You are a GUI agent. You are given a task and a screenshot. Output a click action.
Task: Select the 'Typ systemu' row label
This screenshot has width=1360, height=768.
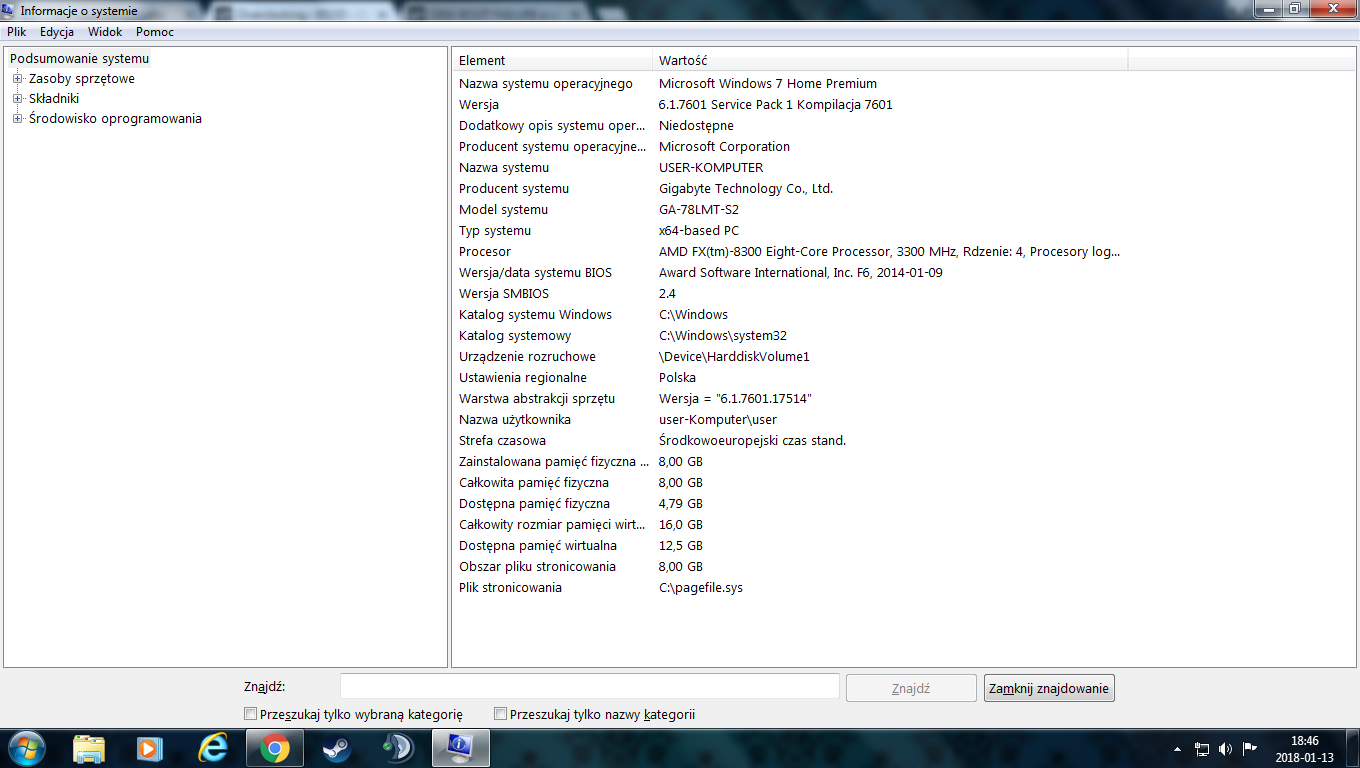(x=495, y=231)
